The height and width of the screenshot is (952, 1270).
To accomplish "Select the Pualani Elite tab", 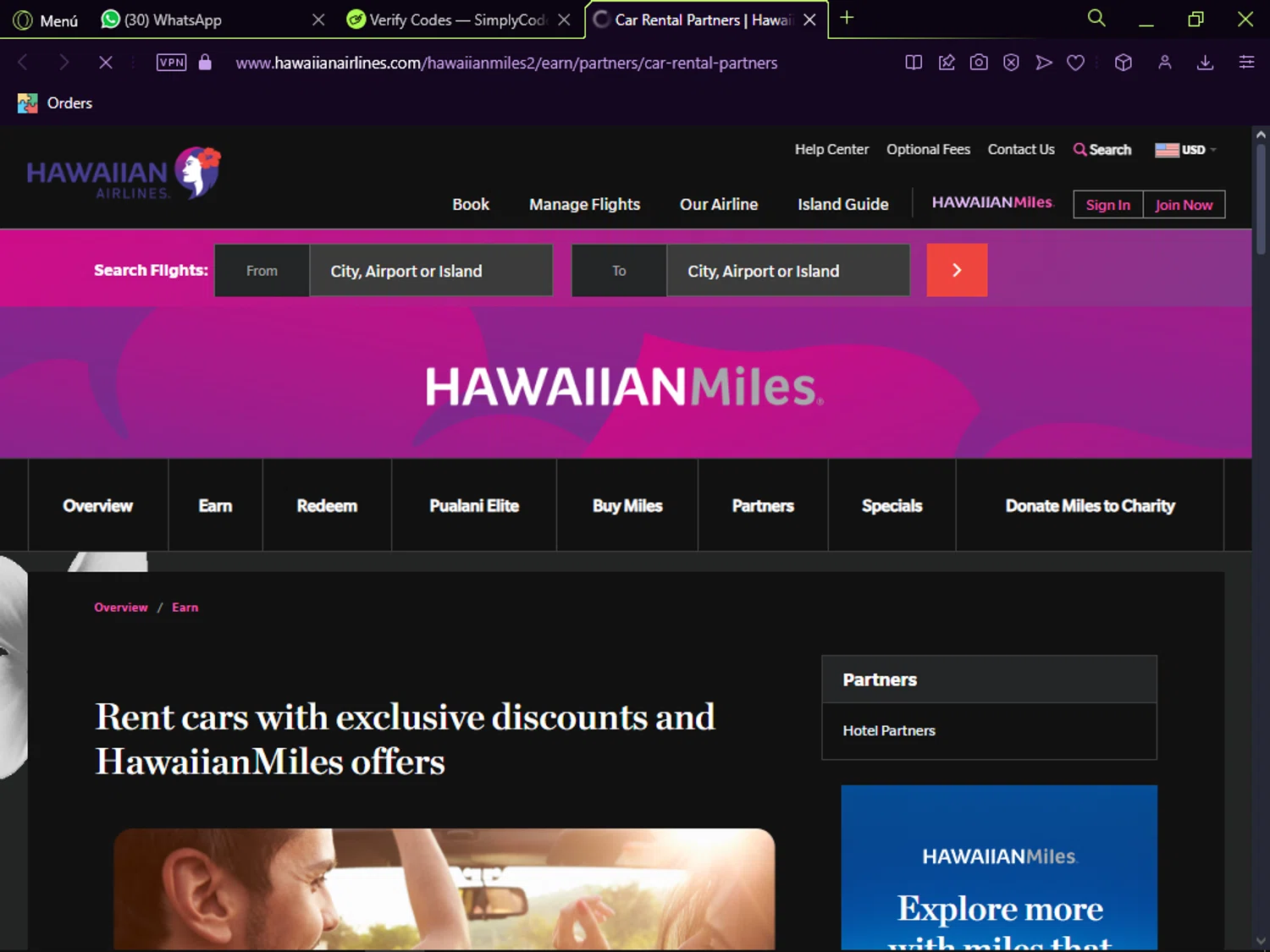I will pyautogui.click(x=474, y=506).
